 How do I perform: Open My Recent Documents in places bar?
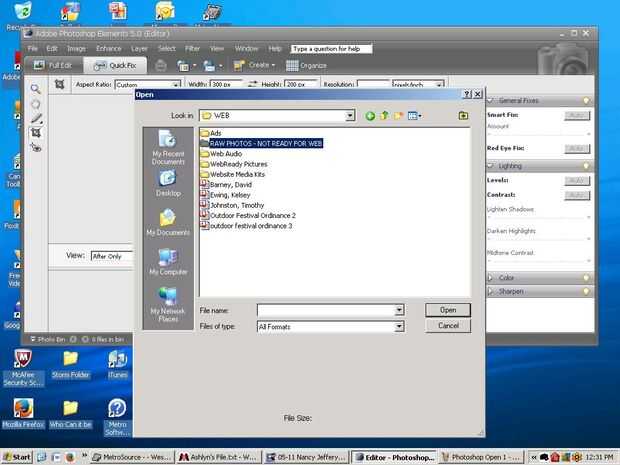[168, 147]
